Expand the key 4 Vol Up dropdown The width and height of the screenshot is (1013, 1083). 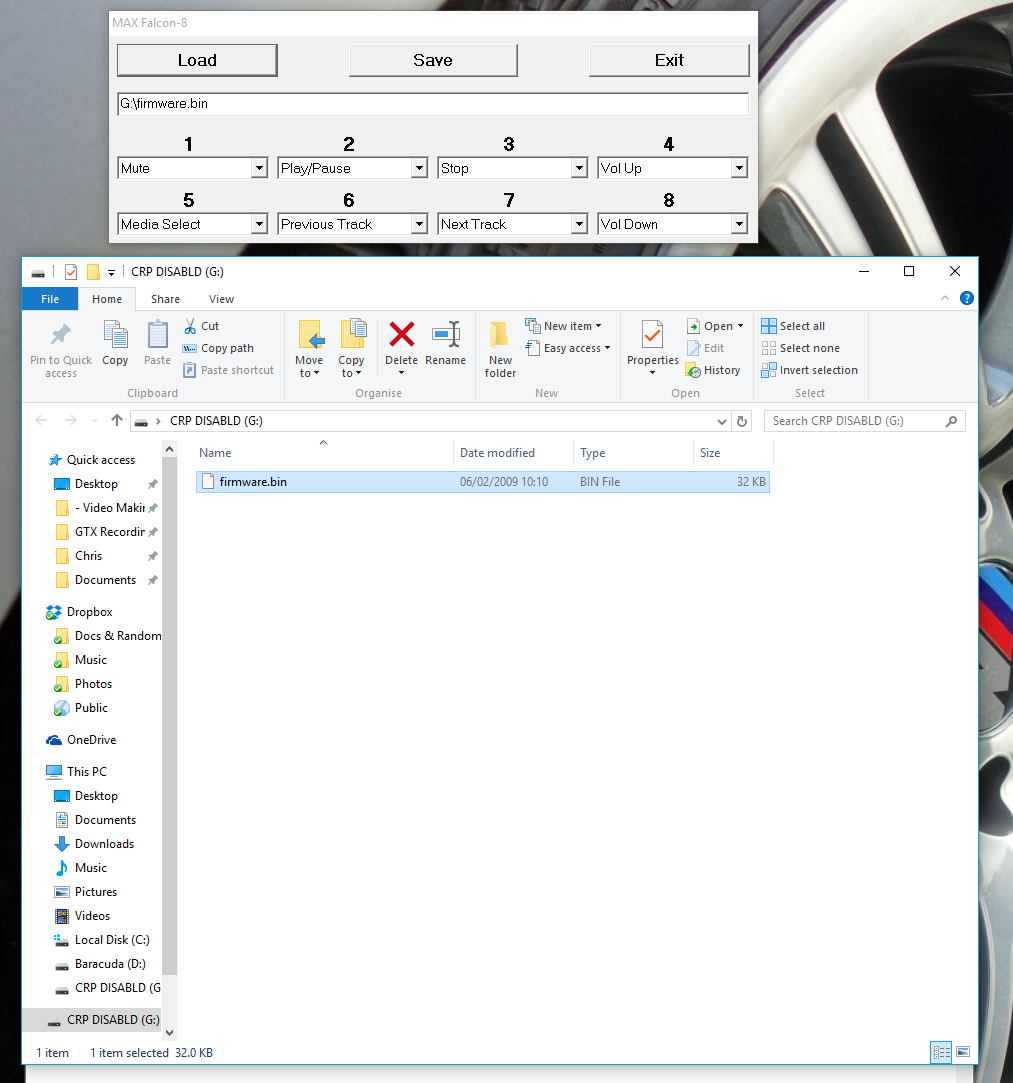(x=739, y=168)
